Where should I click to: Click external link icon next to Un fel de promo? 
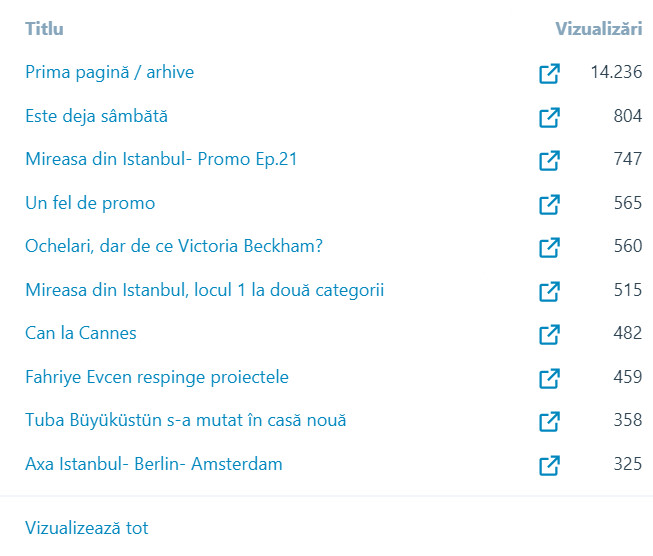pos(549,204)
